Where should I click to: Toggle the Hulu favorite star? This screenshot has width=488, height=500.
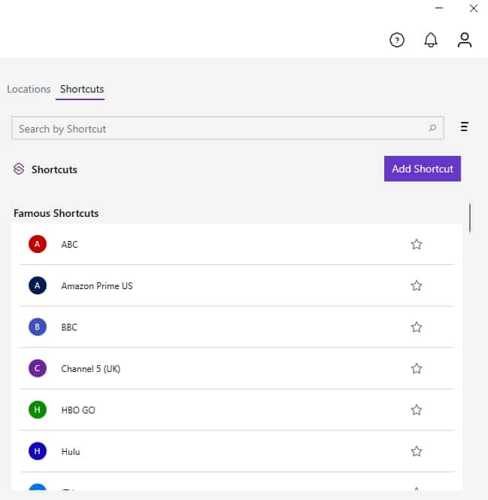[x=416, y=451]
